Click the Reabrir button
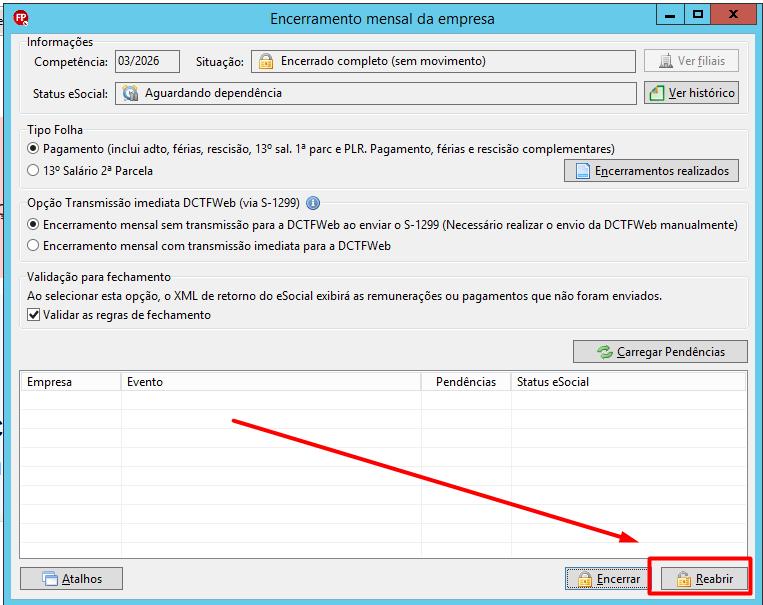Viewport: 763px width, 605px height. pyautogui.click(x=704, y=579)
